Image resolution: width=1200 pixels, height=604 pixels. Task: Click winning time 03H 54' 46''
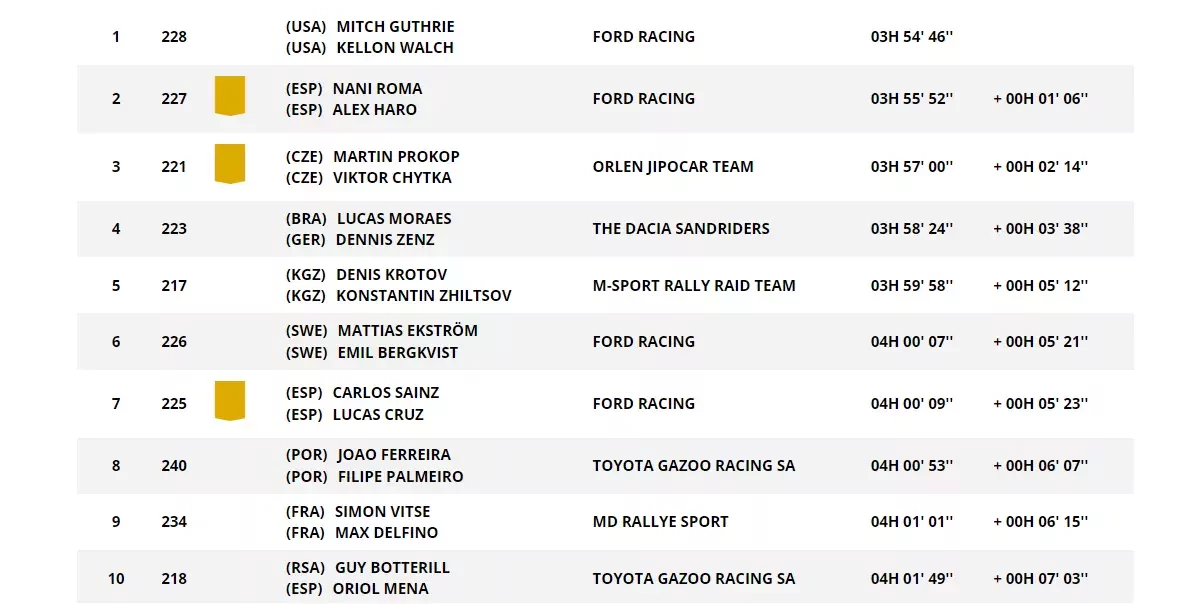pyautogui.click(x=911, y=37)
